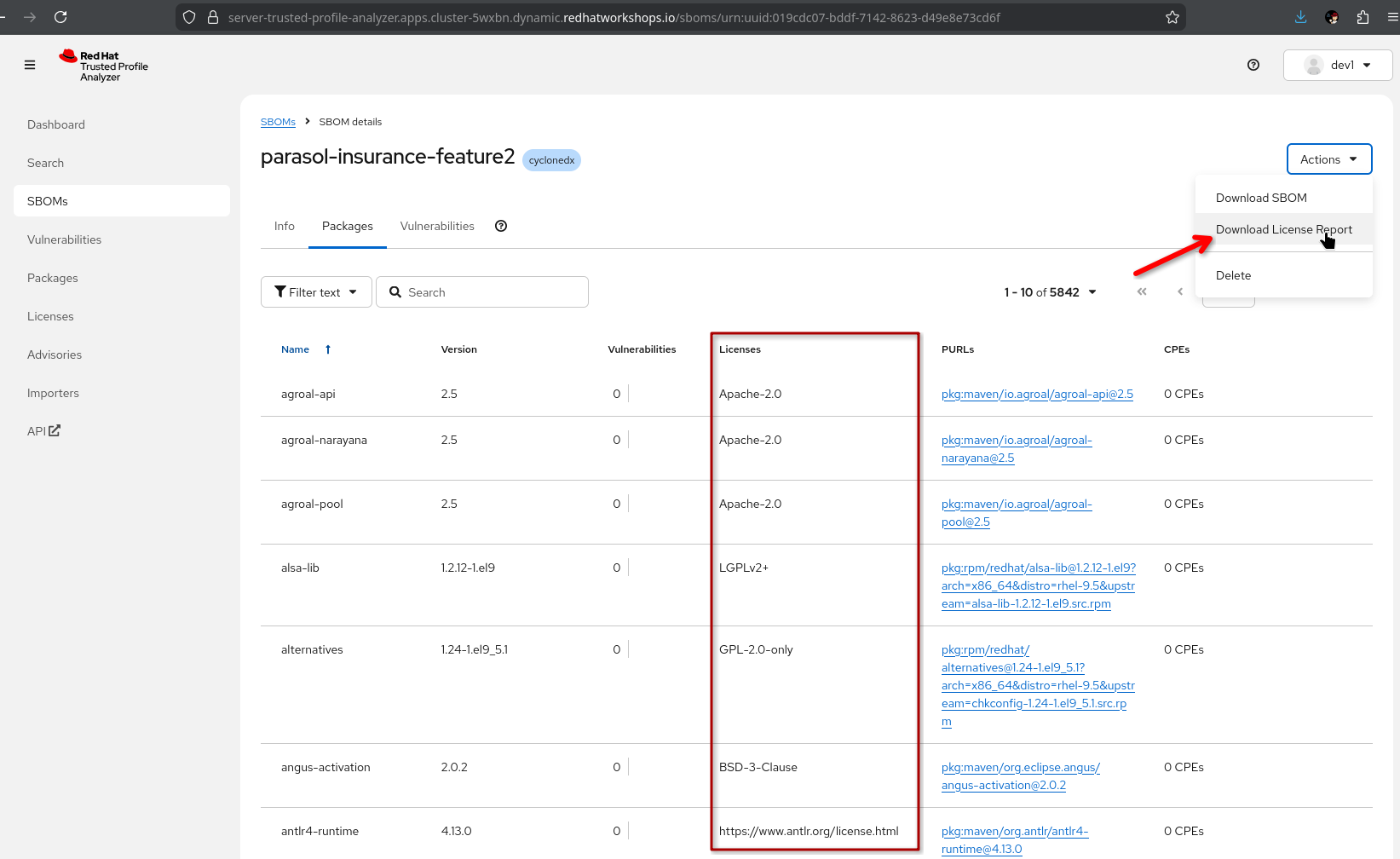Open the API external link in the sidebar

pyautogui.click(x=43, y=430)
